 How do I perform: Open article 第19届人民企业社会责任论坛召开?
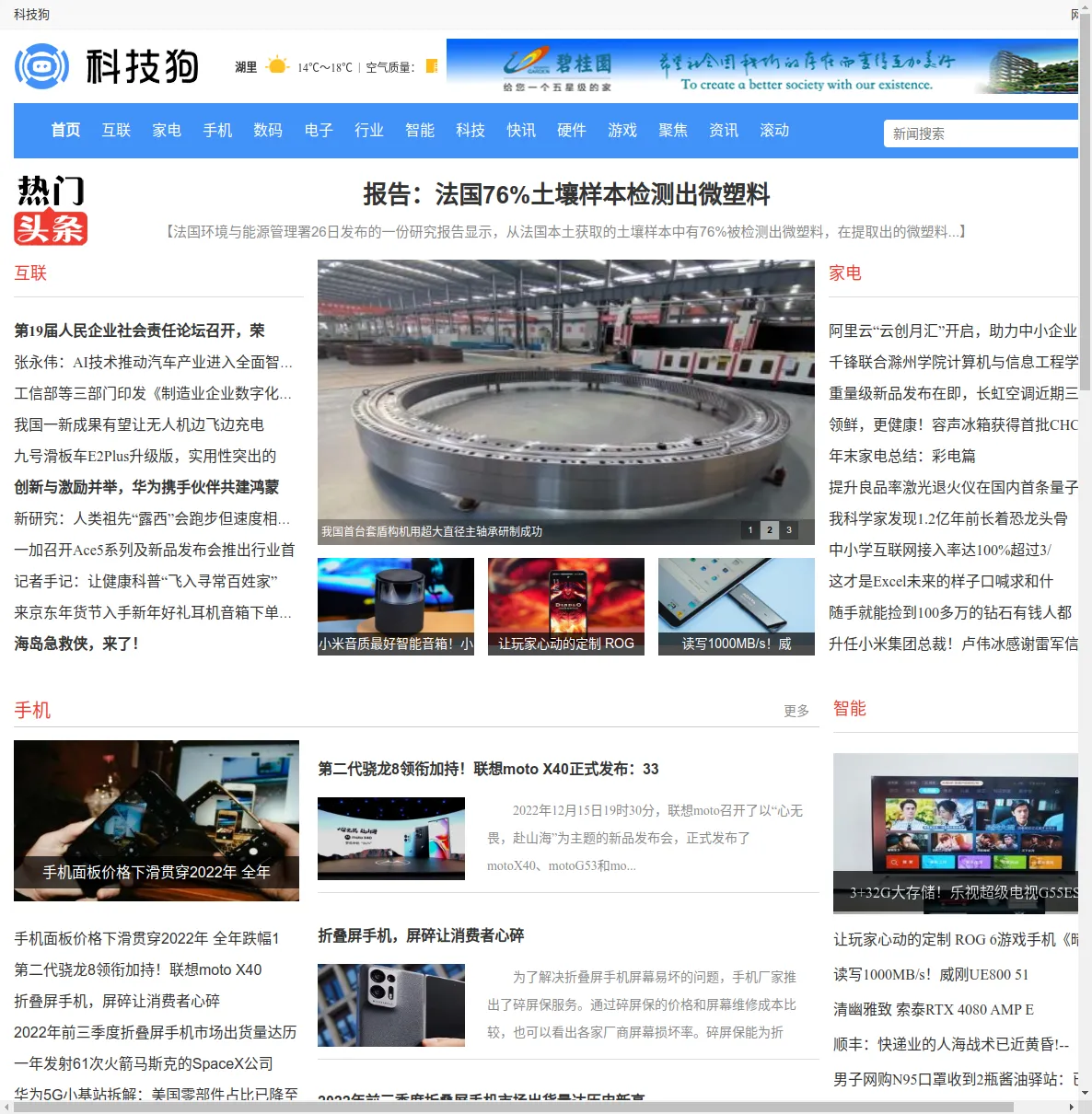click(x=139, y=331)
